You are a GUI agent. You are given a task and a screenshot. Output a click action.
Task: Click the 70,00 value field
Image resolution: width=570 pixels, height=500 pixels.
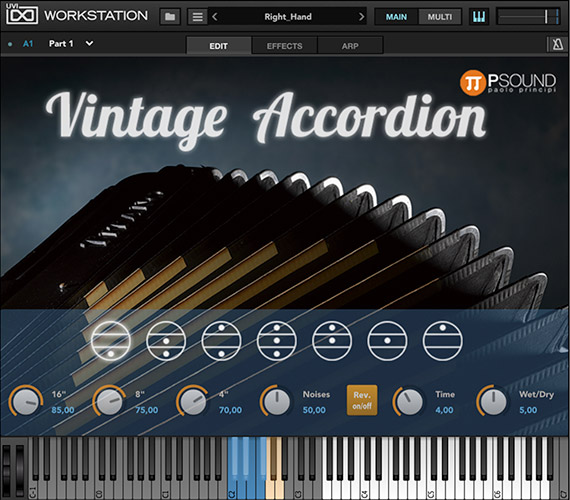coord(230,410)
